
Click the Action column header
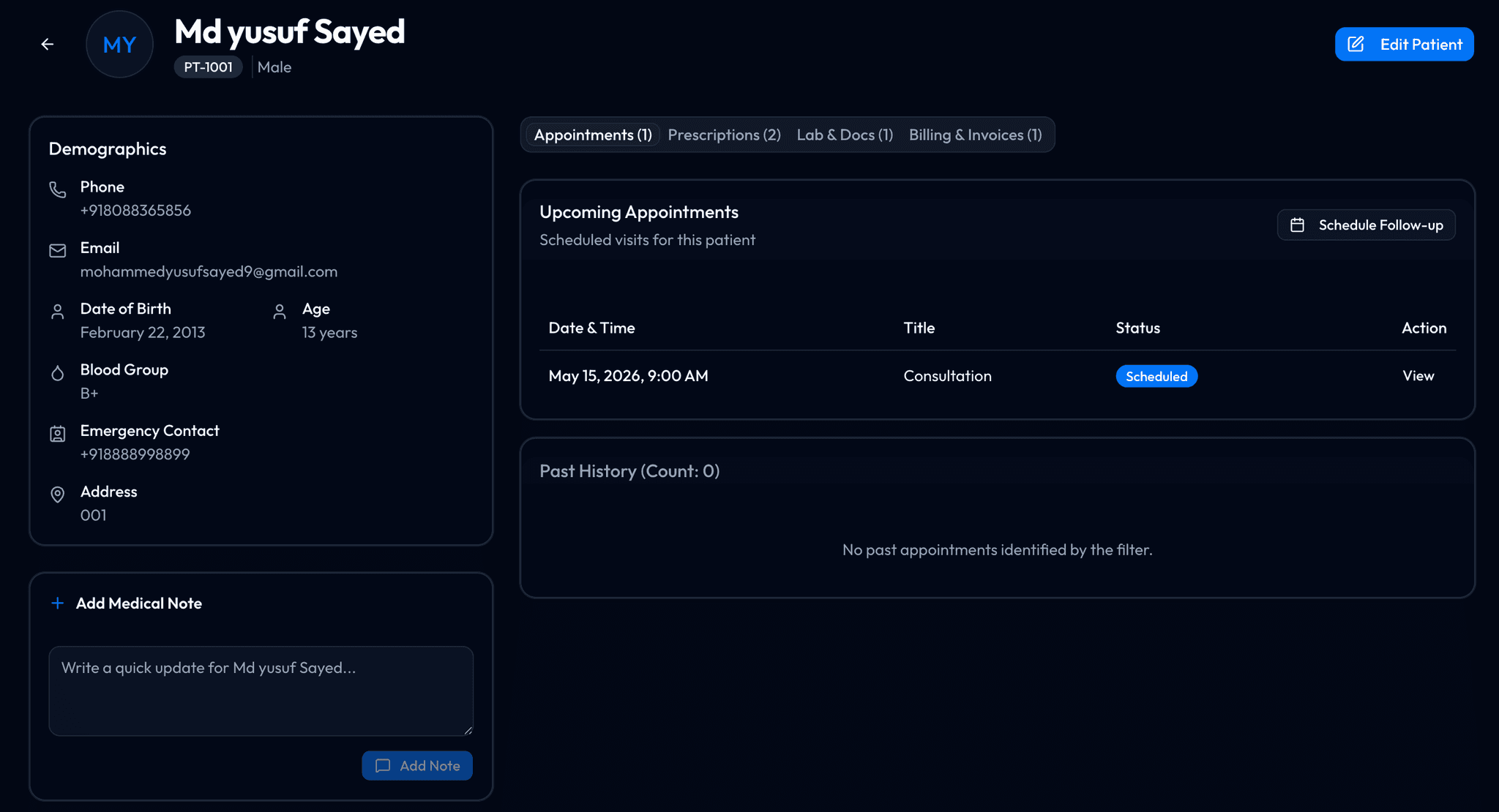pyautogui.click(x=1424, y=328)
